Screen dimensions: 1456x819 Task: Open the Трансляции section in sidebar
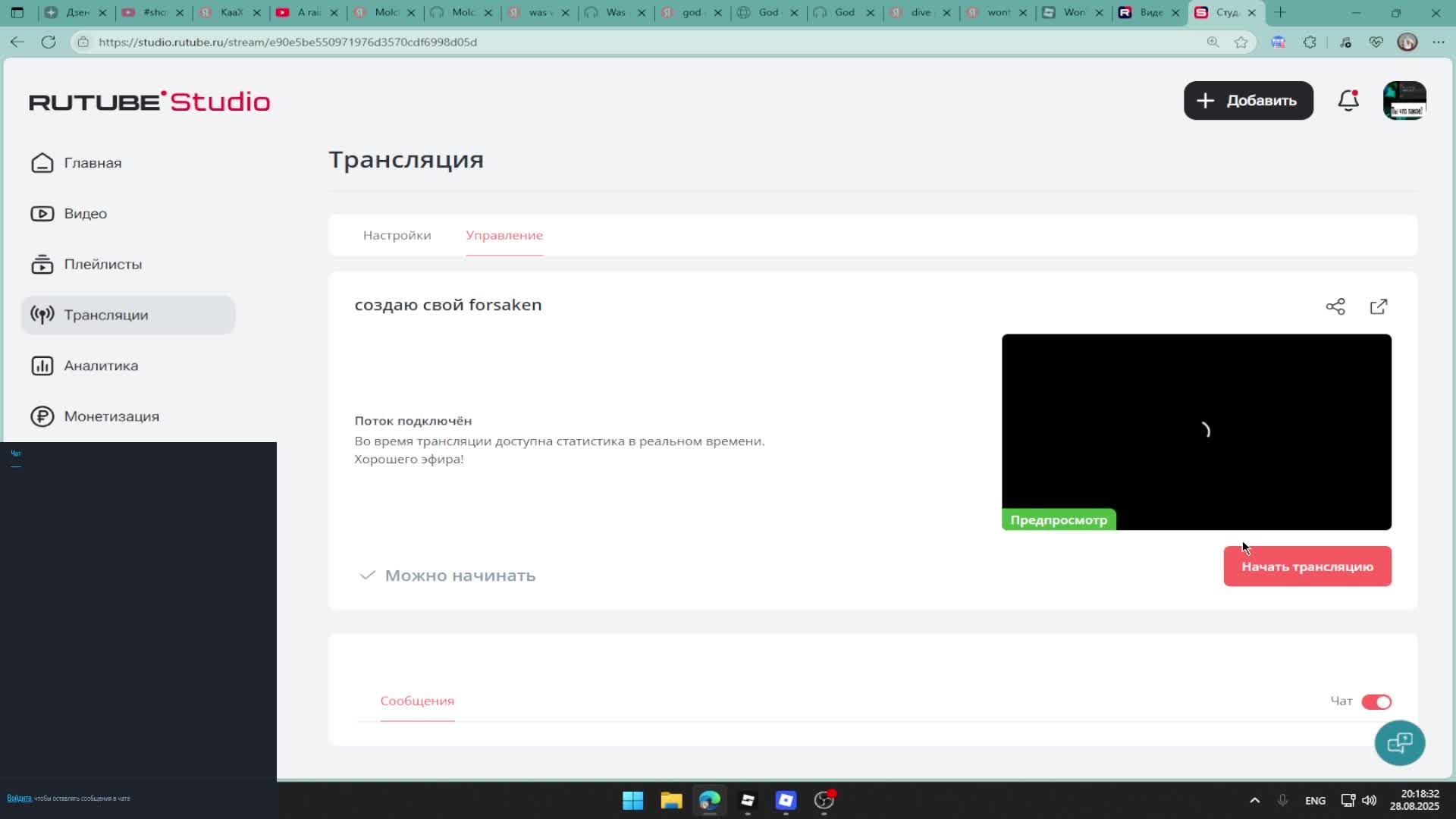coord(106,314)
